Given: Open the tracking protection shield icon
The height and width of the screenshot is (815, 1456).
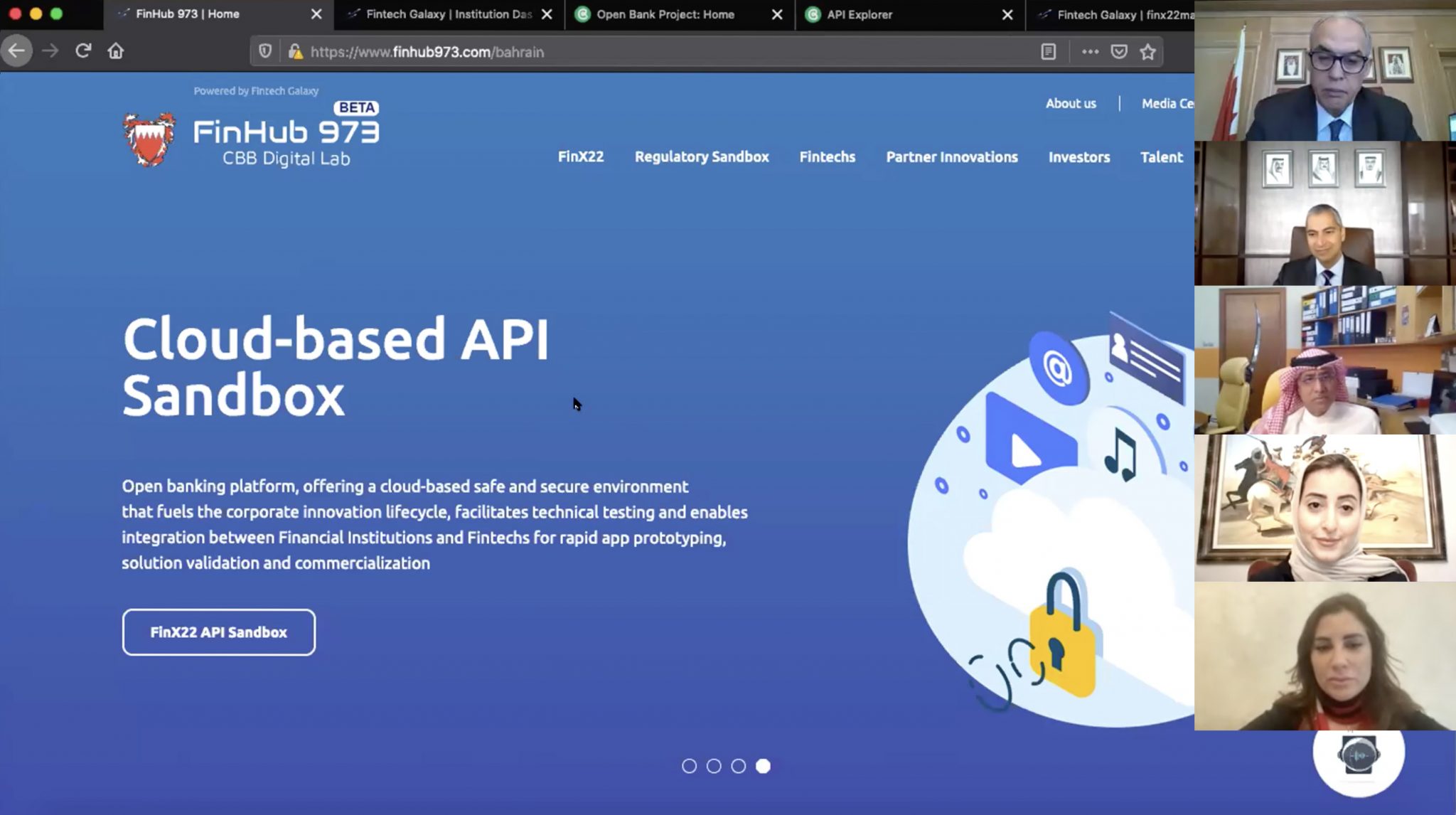Looking at the screenshot, I should point(265,51).
